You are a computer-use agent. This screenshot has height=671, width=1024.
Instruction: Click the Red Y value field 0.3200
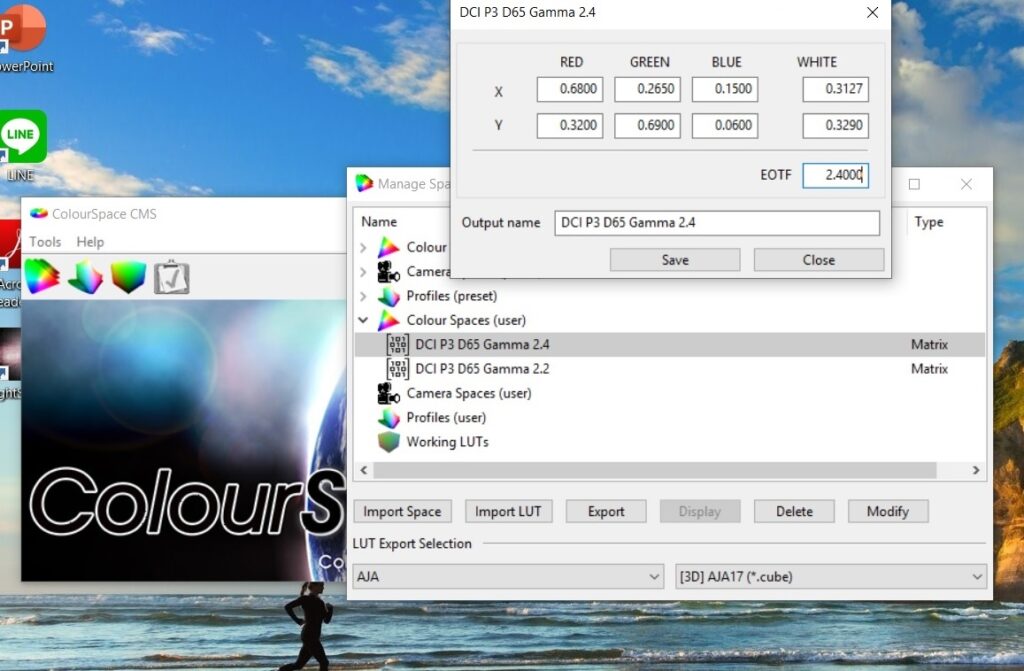[570, 126]
